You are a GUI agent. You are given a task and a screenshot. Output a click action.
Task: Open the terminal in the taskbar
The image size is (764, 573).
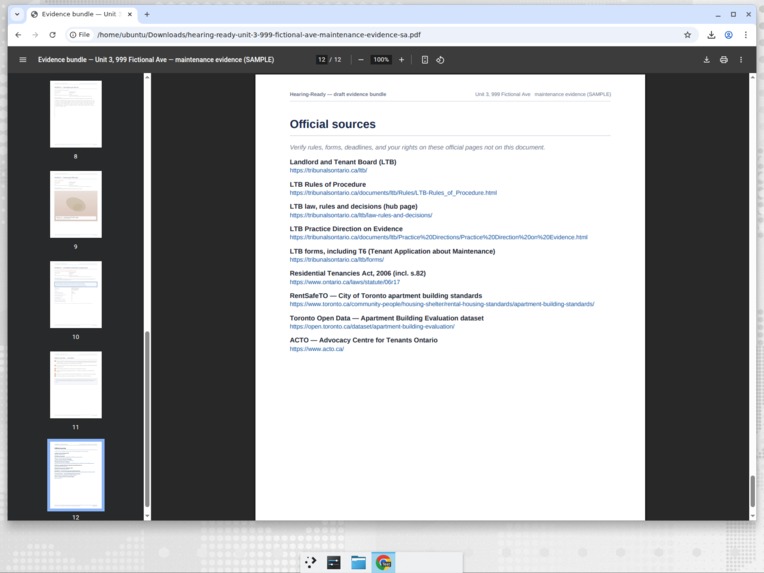(x=334, y=562)
